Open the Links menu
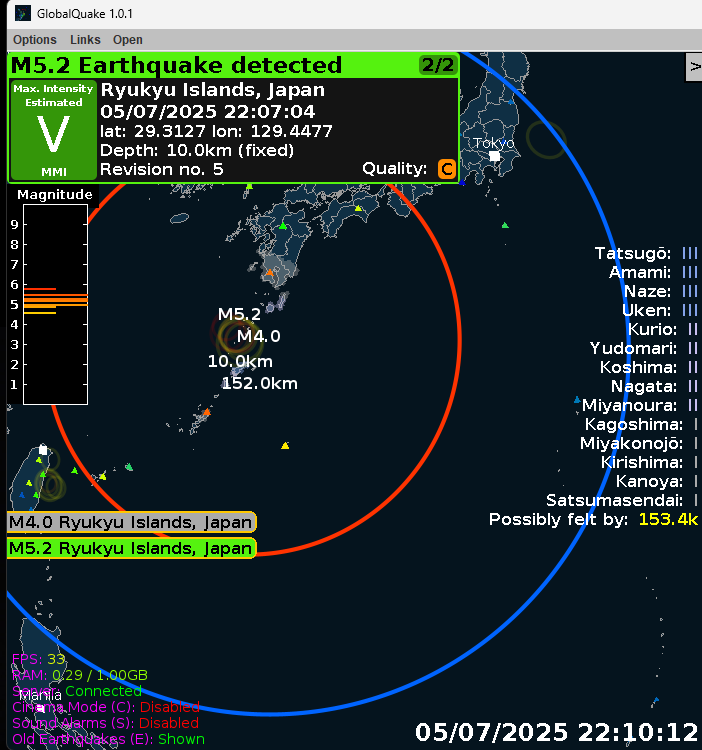702x750 pixels. click(85, 40)
